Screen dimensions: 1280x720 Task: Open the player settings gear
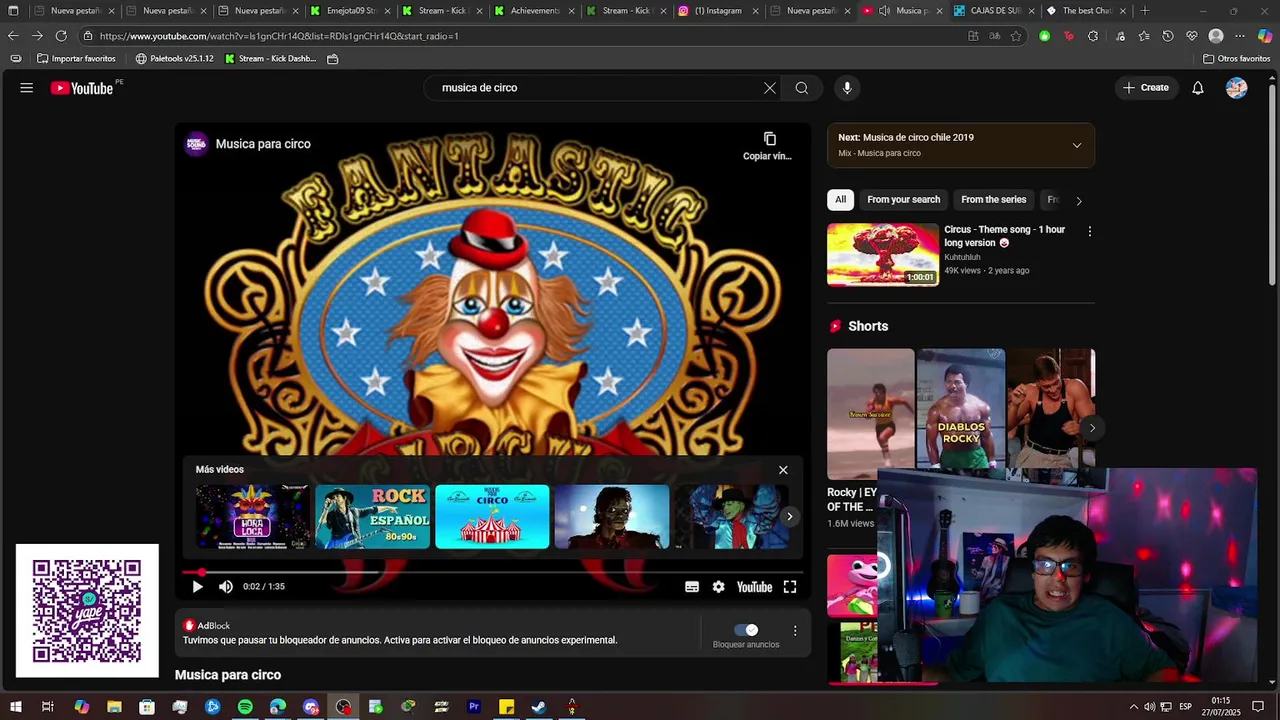click(718, 587)
